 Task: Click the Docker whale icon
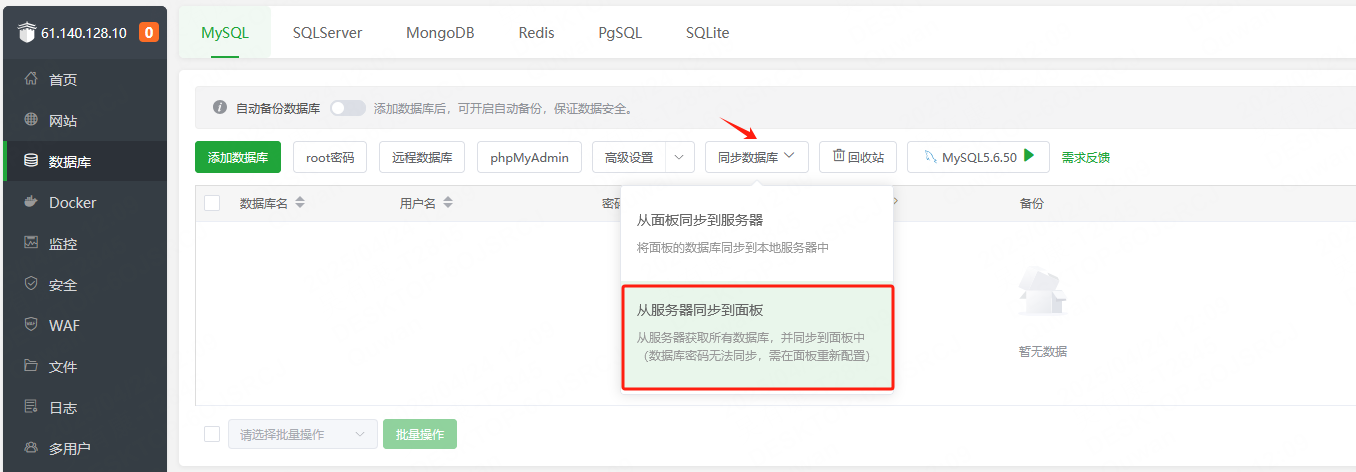pos(31,202)
